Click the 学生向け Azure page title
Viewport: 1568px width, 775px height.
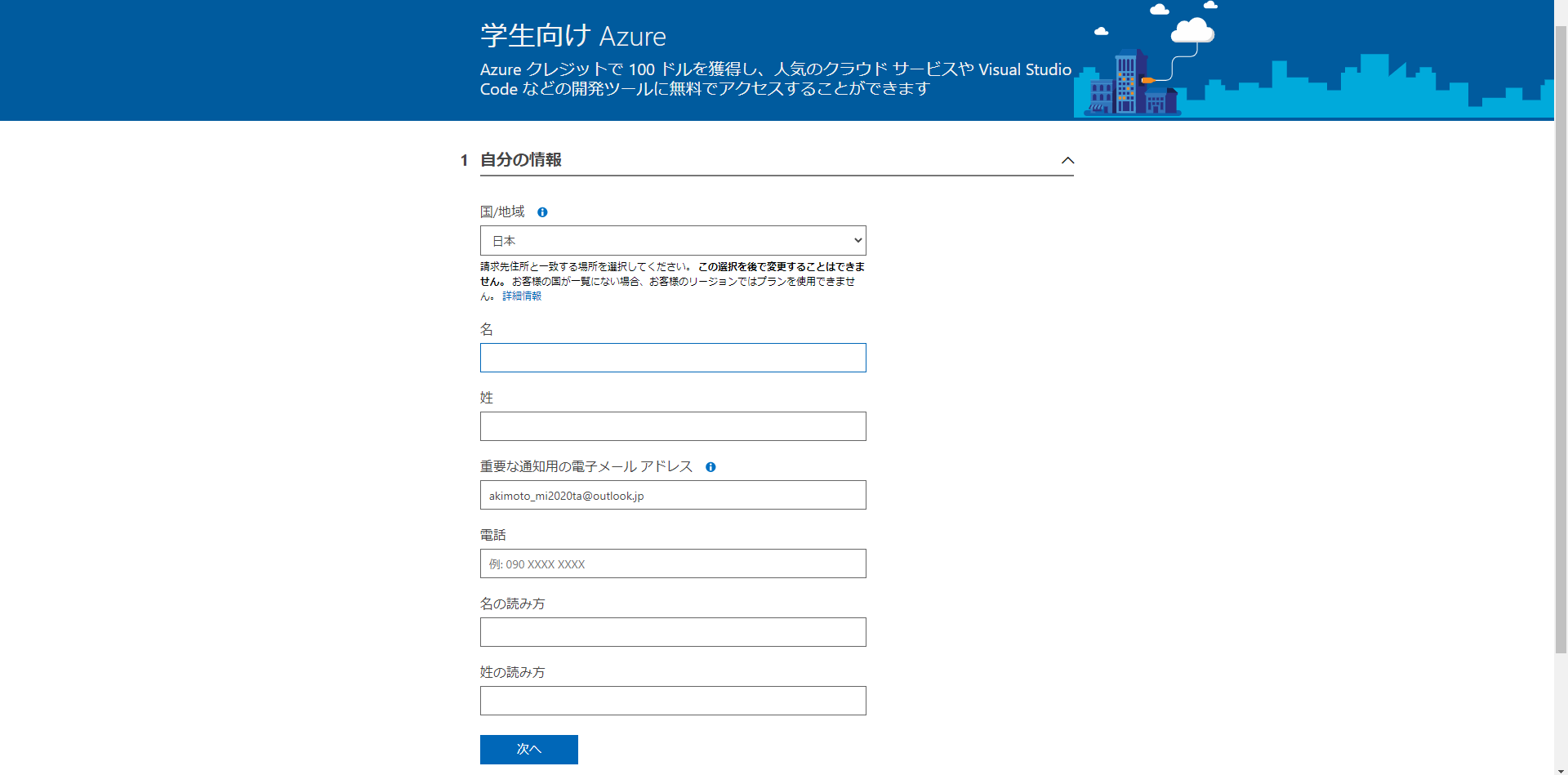coord(573,36)
